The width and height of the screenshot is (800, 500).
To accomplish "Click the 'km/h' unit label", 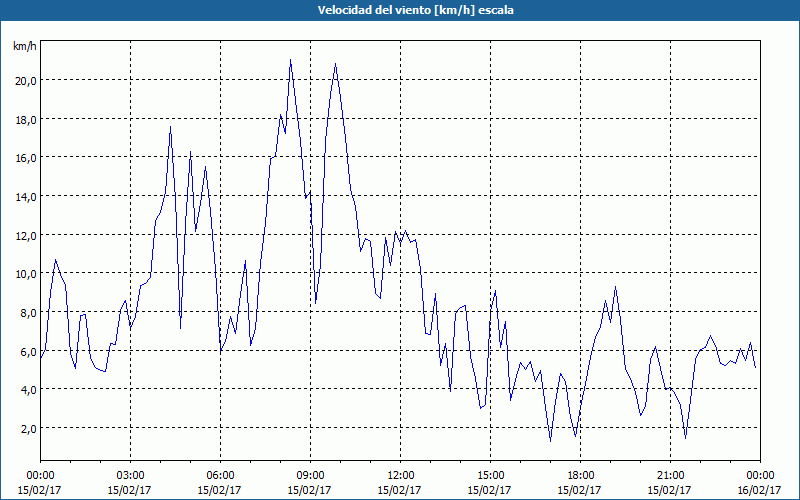I will click(x=24, y=46).
